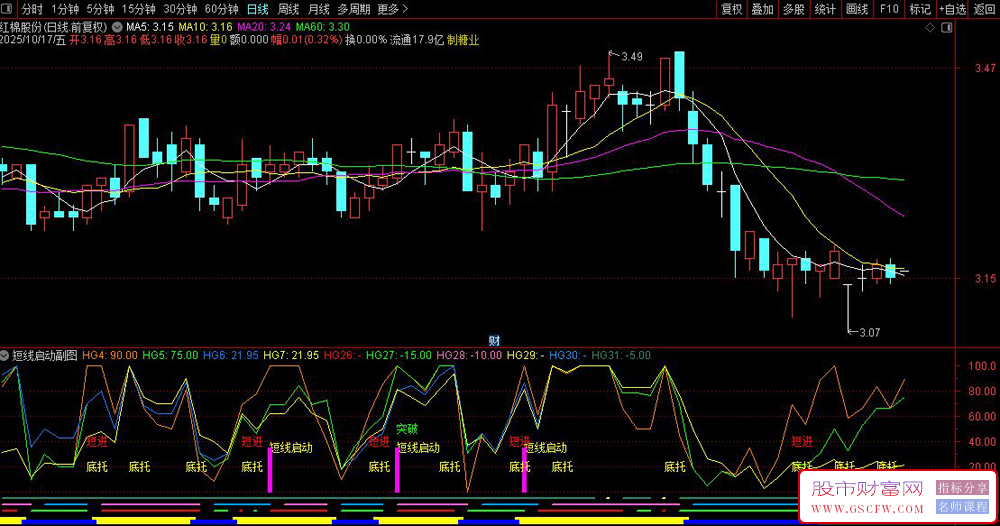1000x526 pixels.
Task: Click the 3.49 high price marker
Action: [x=631, y=57]
